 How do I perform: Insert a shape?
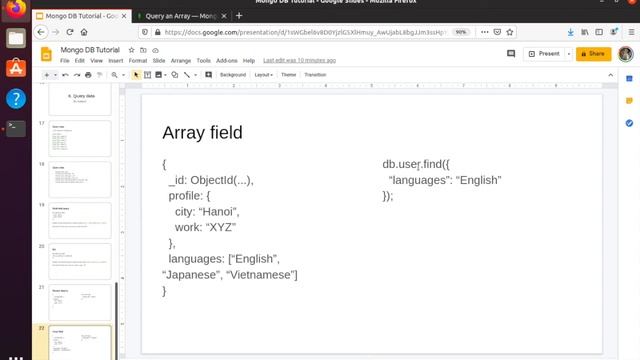click(175, 75)
